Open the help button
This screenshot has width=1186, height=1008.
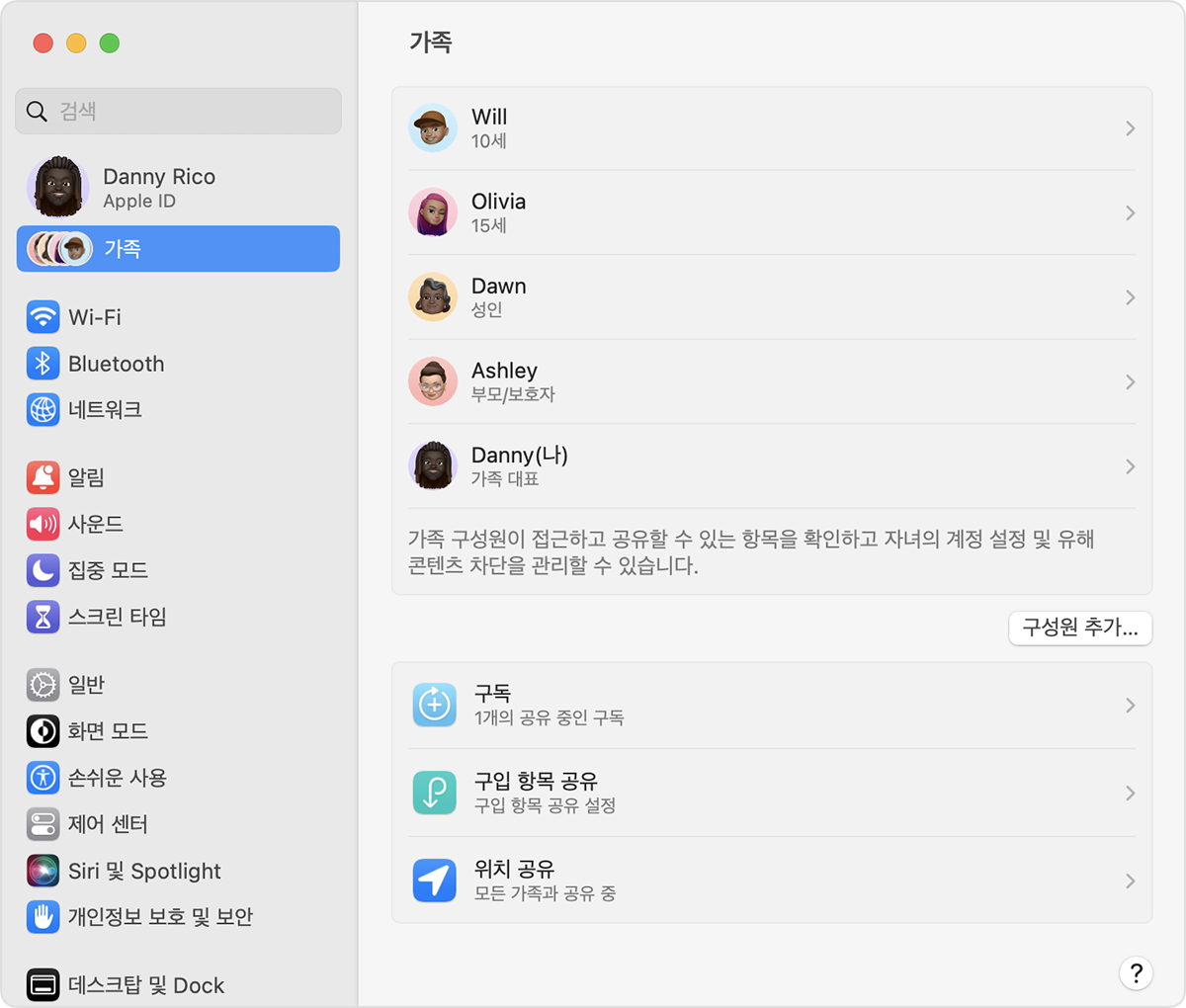pyautogui.click(x=1137, y=973)
